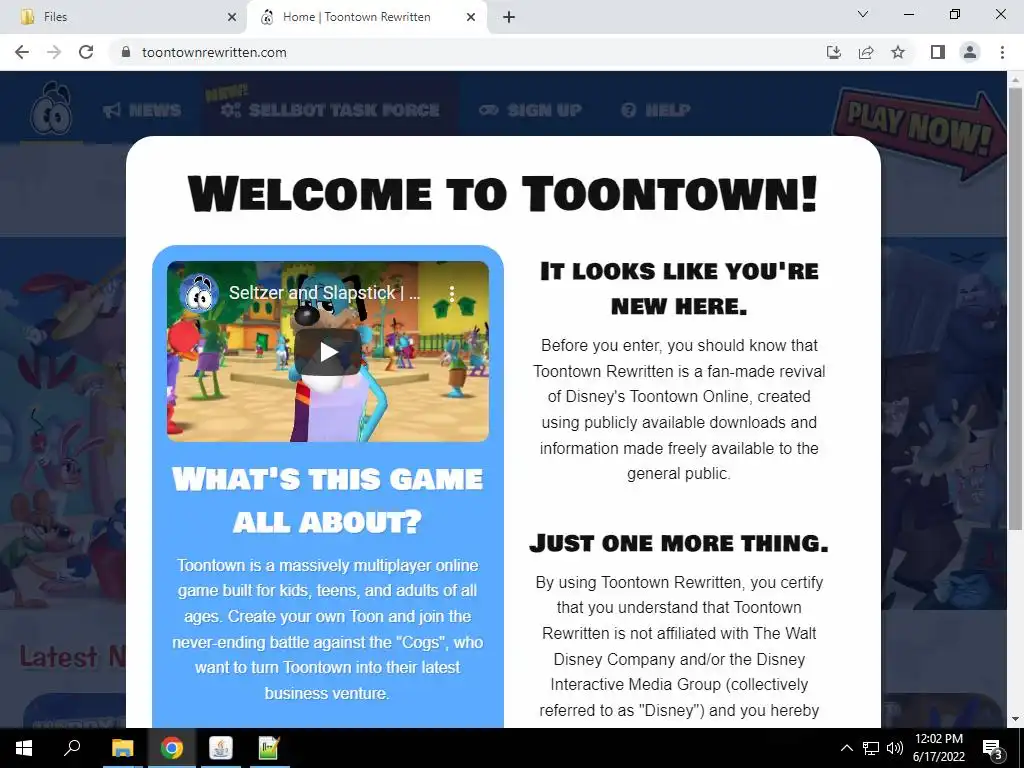
Task: Open the Help menu item
Action: coord(655,110)
